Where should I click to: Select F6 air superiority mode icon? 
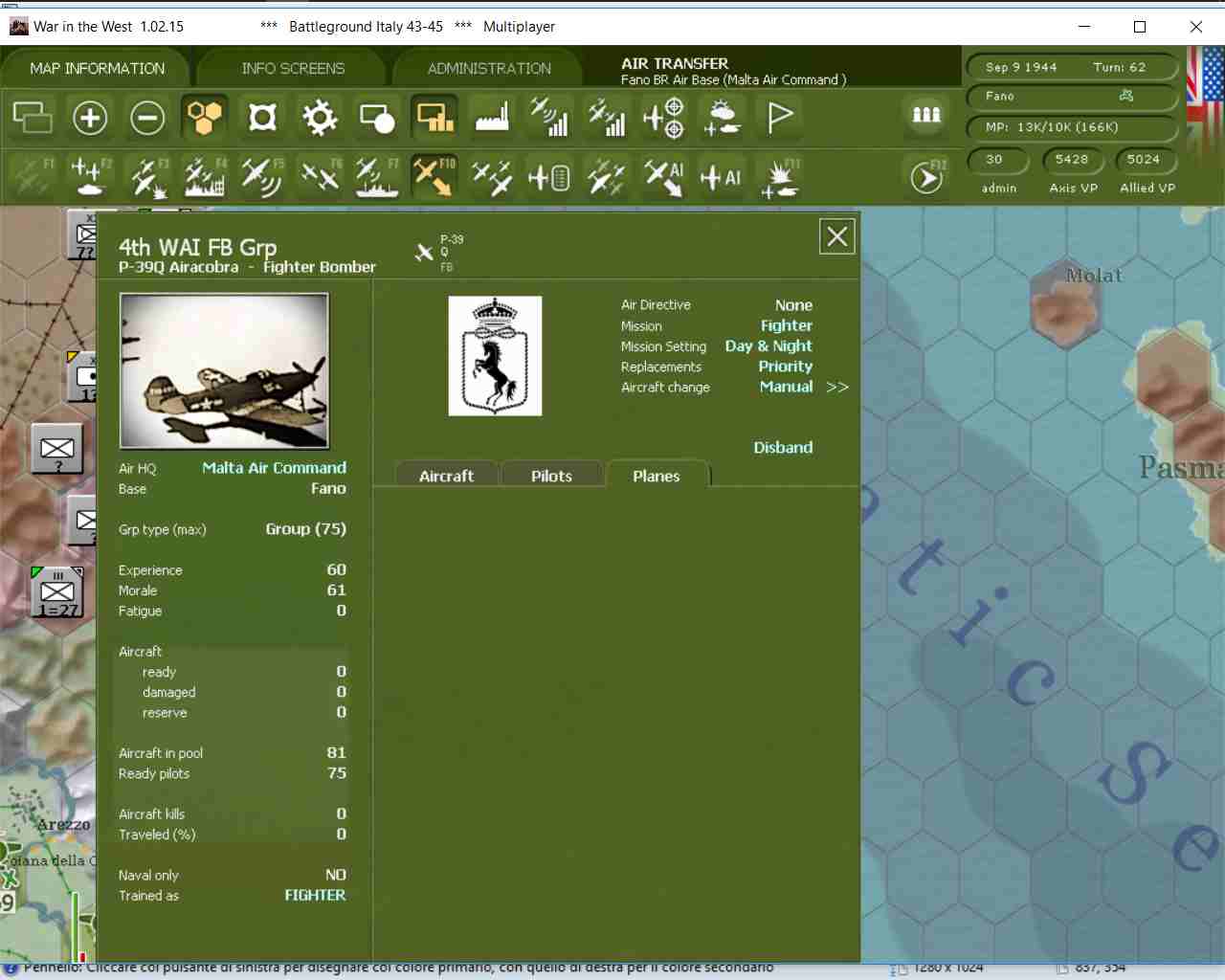tap(320, 177)
